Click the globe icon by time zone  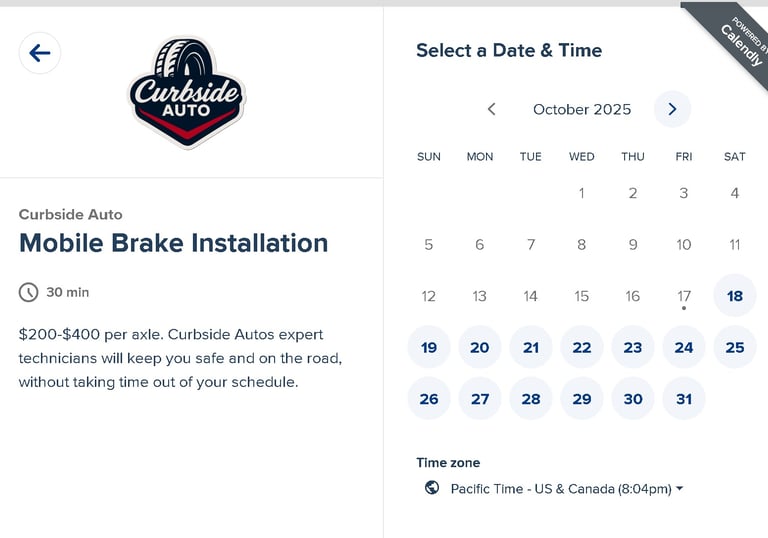[x=432, y=488]
